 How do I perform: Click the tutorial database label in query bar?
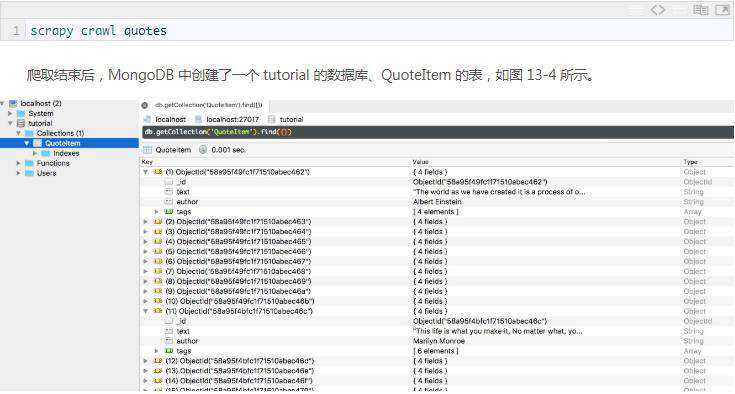tap(291, 119)
